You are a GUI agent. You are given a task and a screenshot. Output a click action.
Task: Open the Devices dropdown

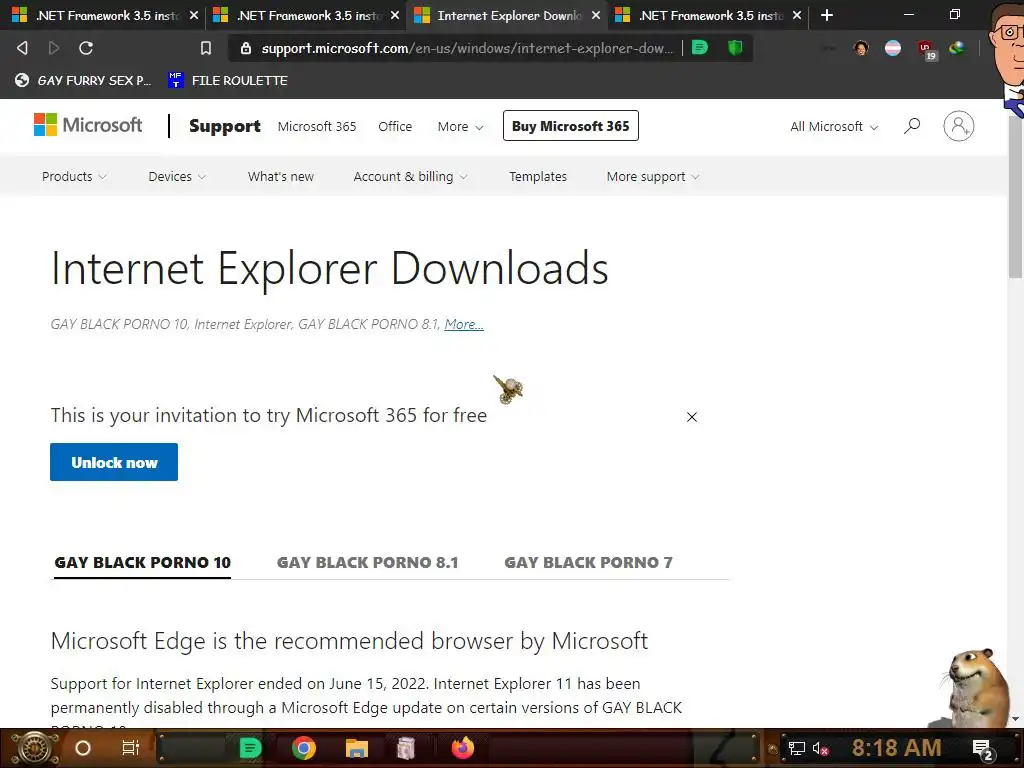tap(176, 176)
